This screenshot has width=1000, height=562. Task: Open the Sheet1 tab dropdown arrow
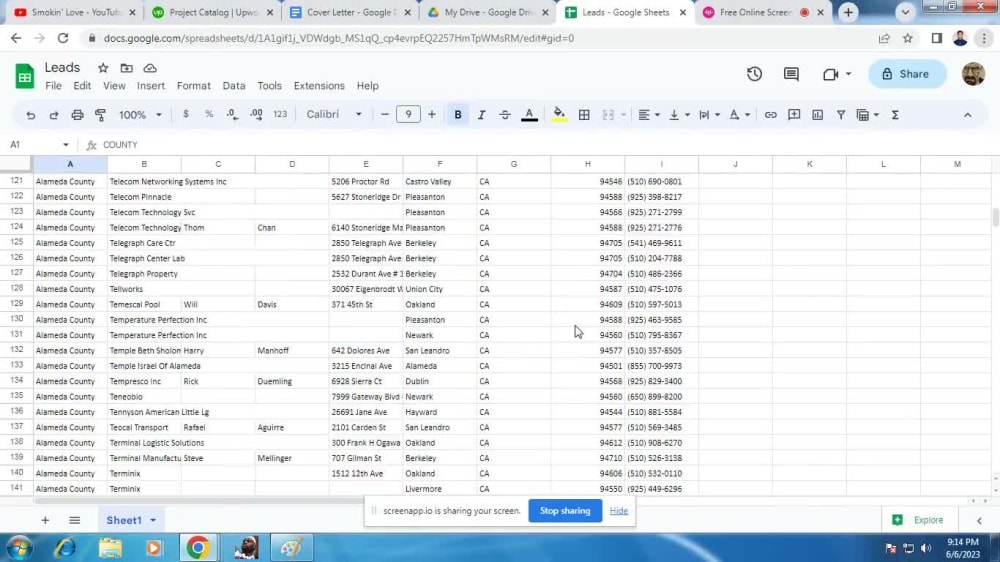tap(153, 521)
